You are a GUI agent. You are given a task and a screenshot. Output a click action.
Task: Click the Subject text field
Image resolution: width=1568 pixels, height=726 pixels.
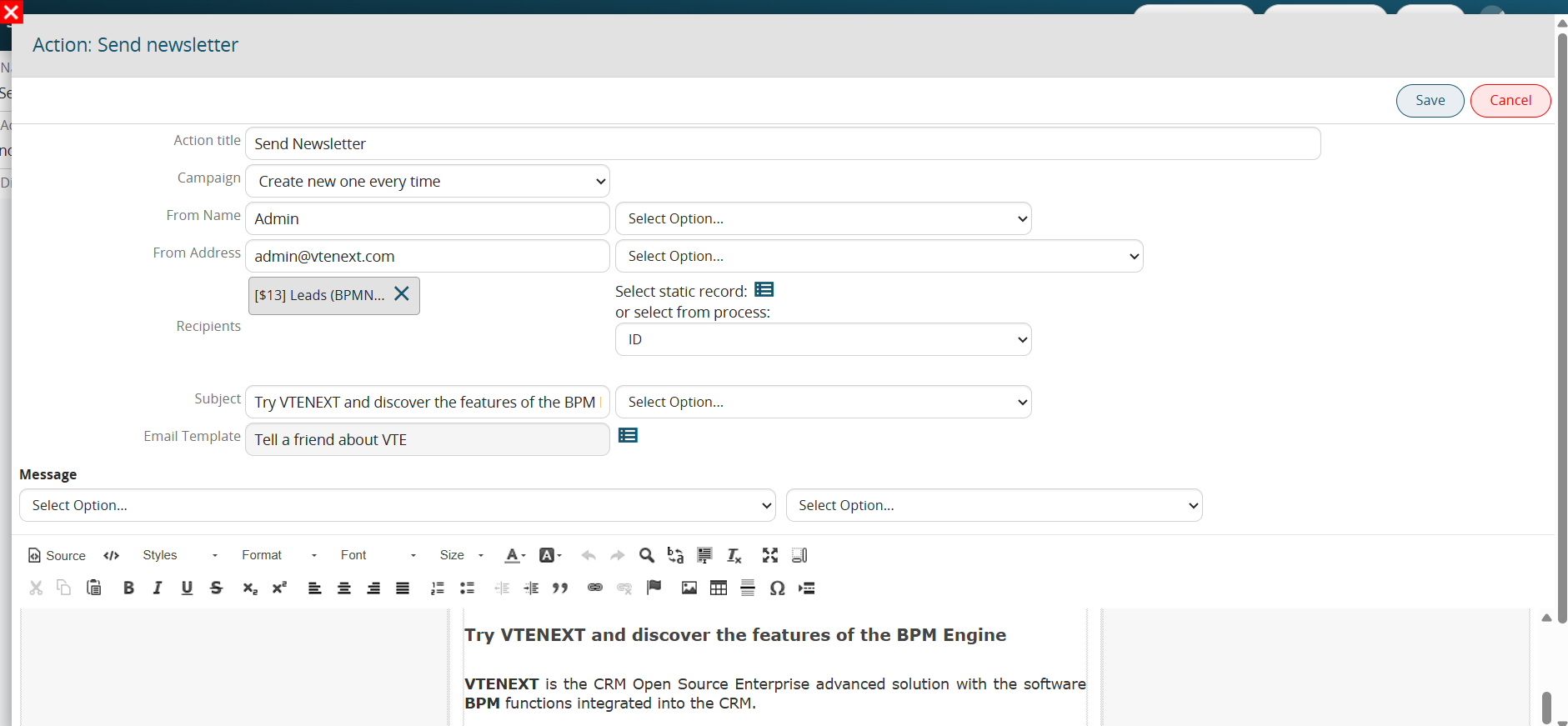coord(428,402)
